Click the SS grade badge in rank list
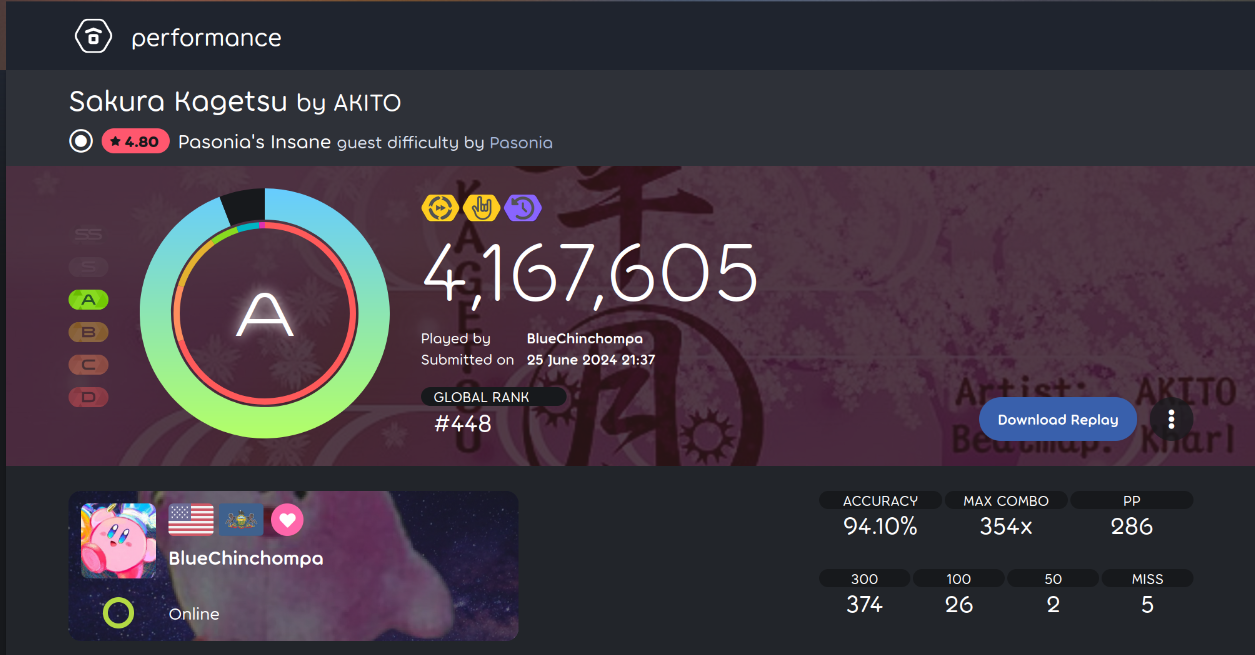1255x655 pixels. [x=89, y=234]
